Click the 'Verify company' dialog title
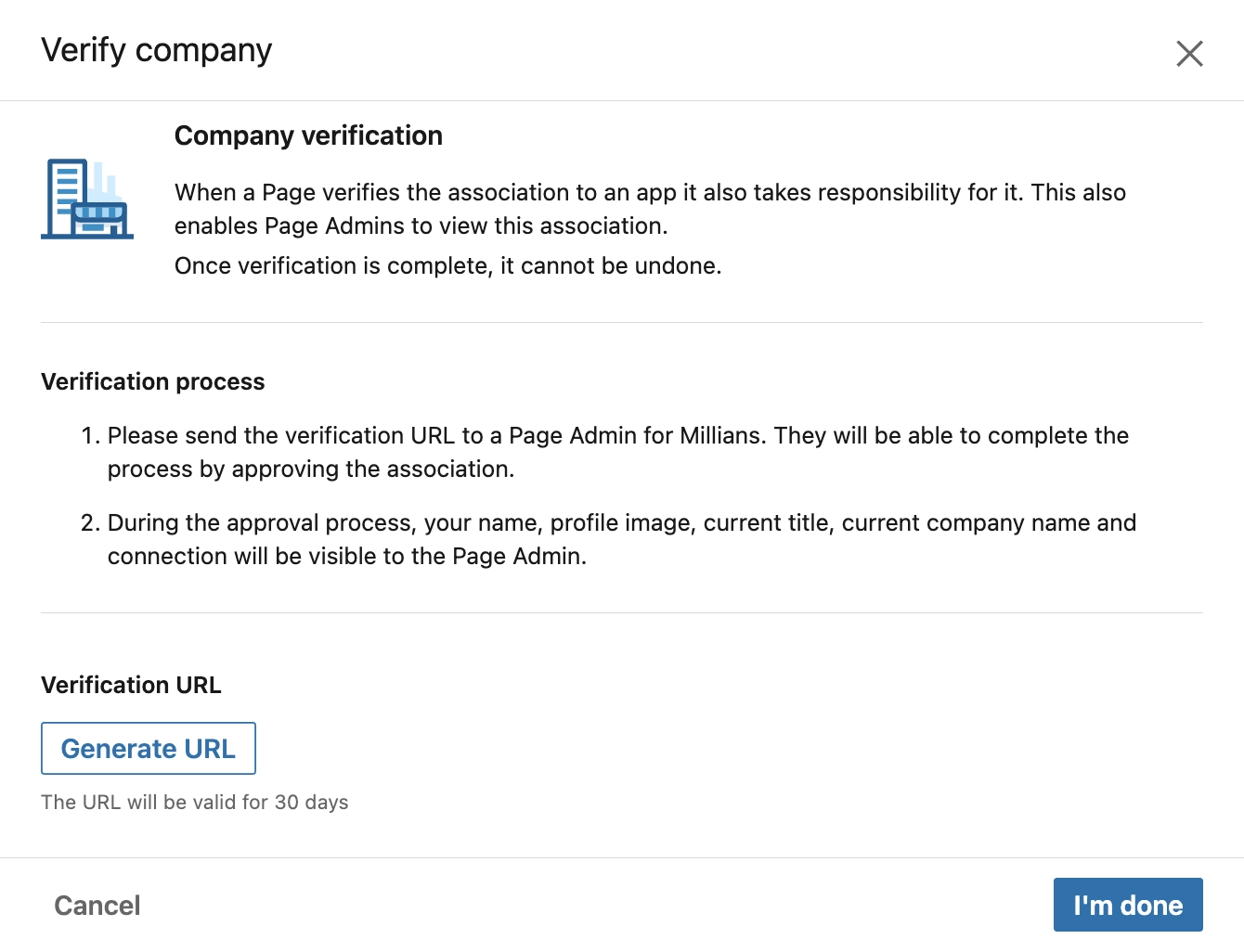The height and width of the screenshot is (952, 1244). coord(157,50)
